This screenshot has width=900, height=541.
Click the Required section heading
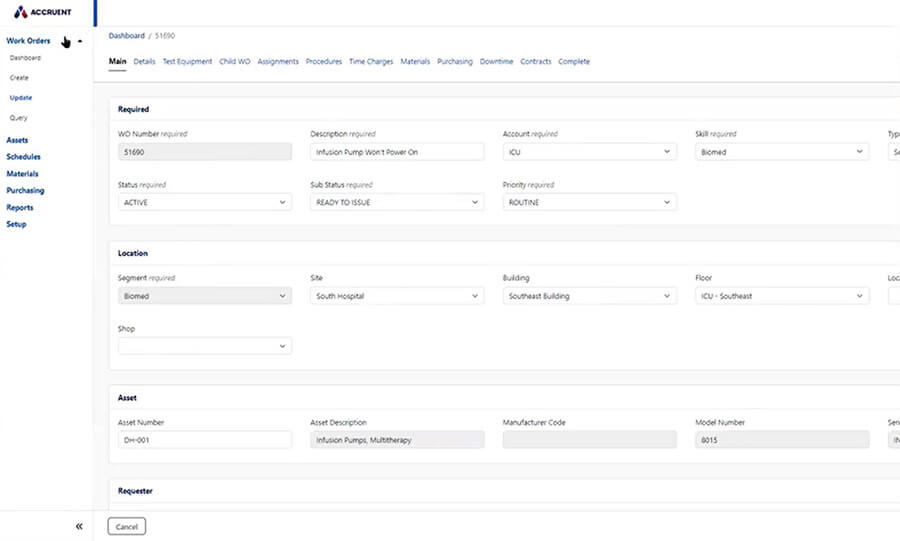134,109
